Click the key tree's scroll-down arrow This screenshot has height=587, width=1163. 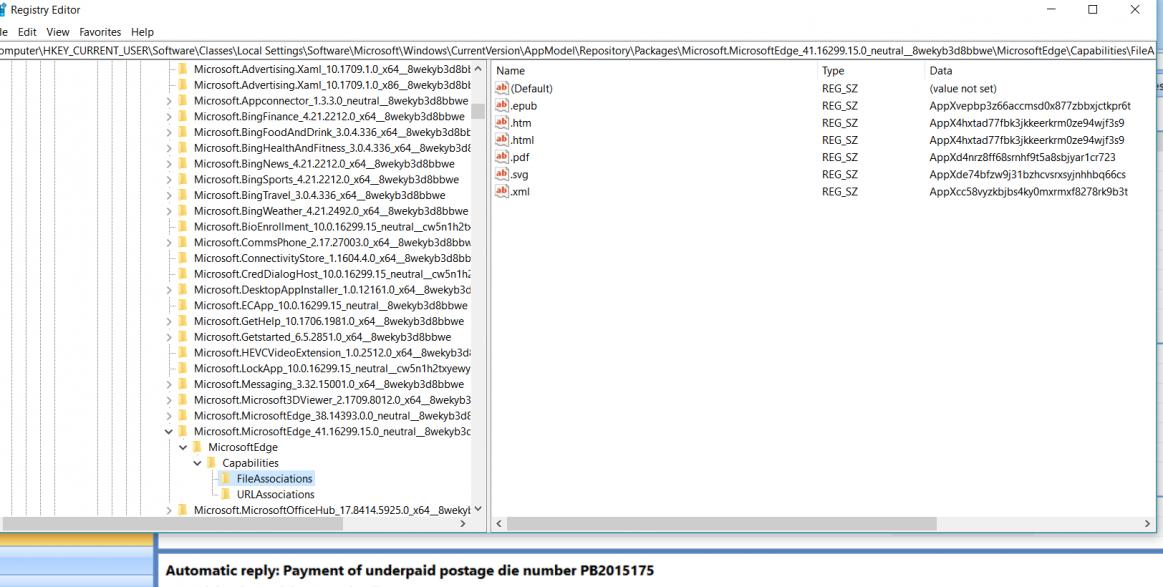[478, 509]
